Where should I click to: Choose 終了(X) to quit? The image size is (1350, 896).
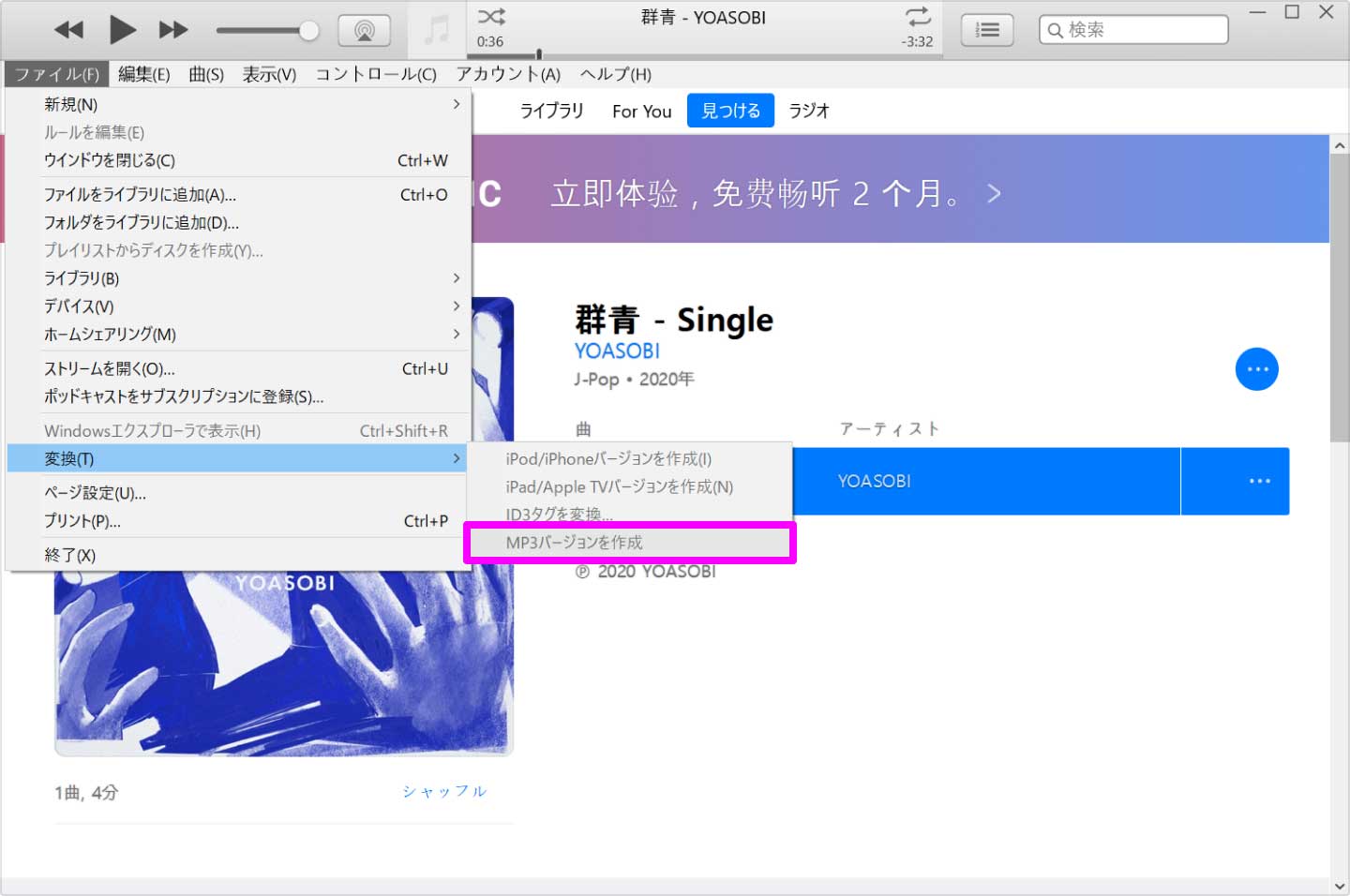click(238, 555)
